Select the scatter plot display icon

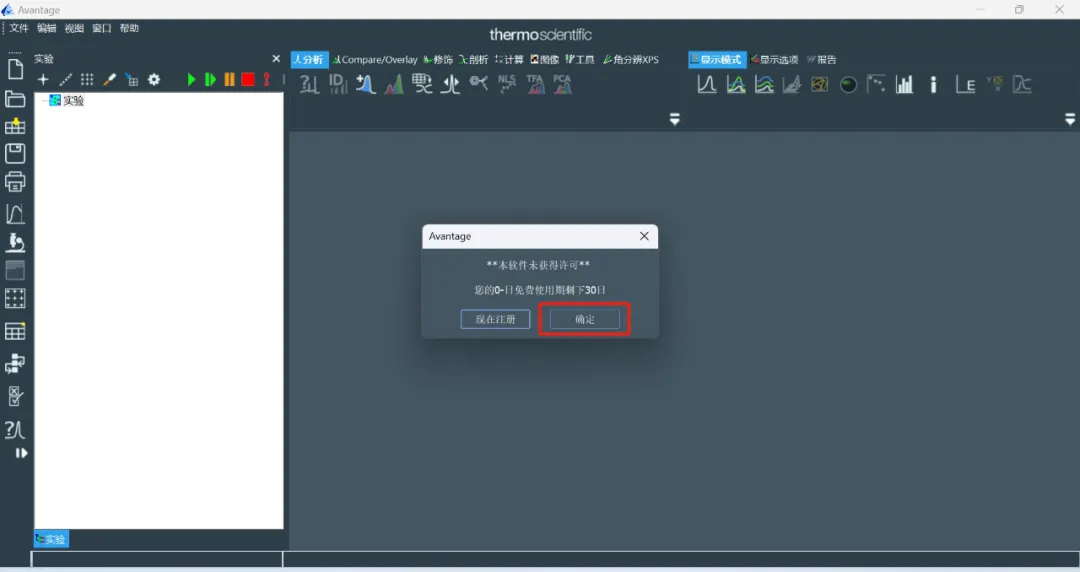[876, 84]
